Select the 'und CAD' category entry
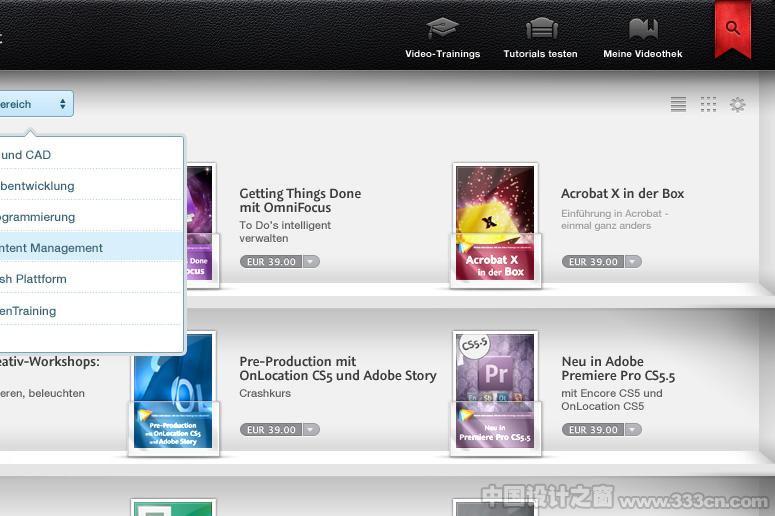Image resolution: width=775 pixels, height=516 pixels. [x=91, y=155]
